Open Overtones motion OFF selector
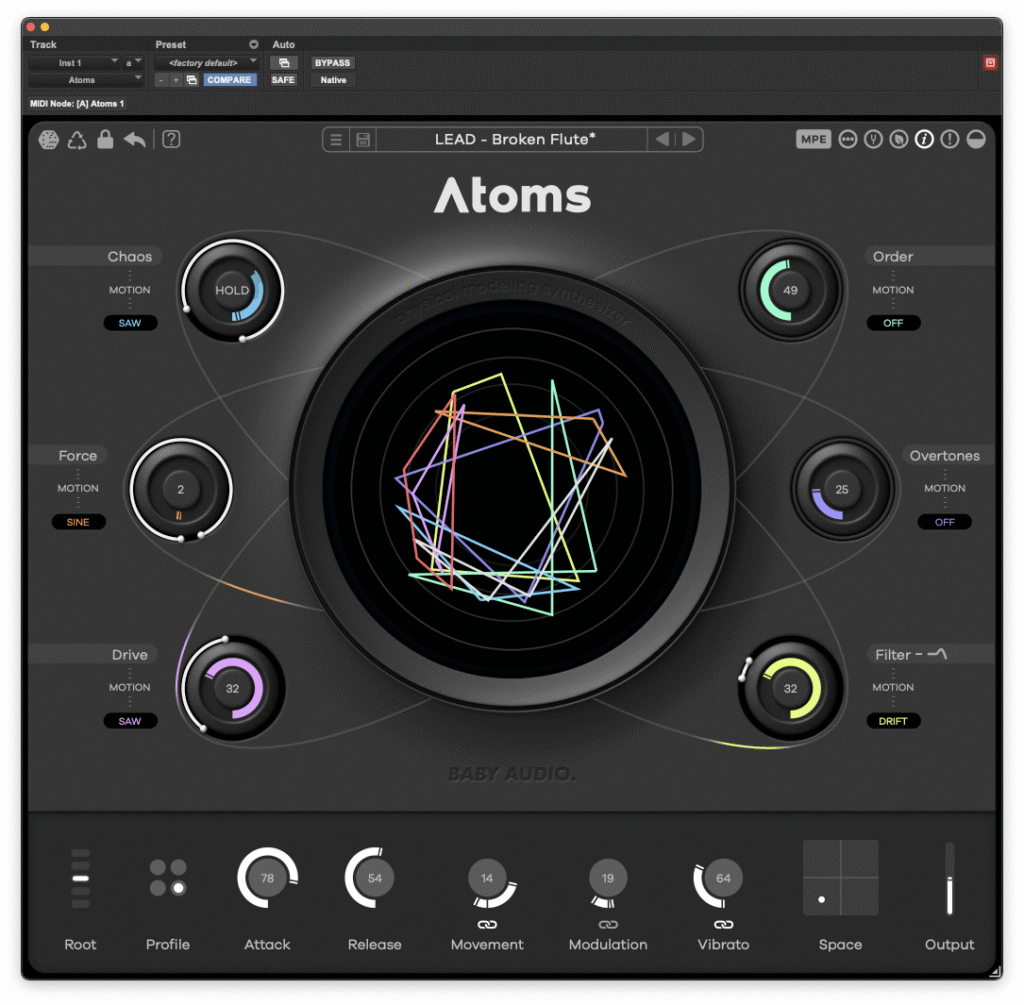1024x1005 pixels. 945,522
